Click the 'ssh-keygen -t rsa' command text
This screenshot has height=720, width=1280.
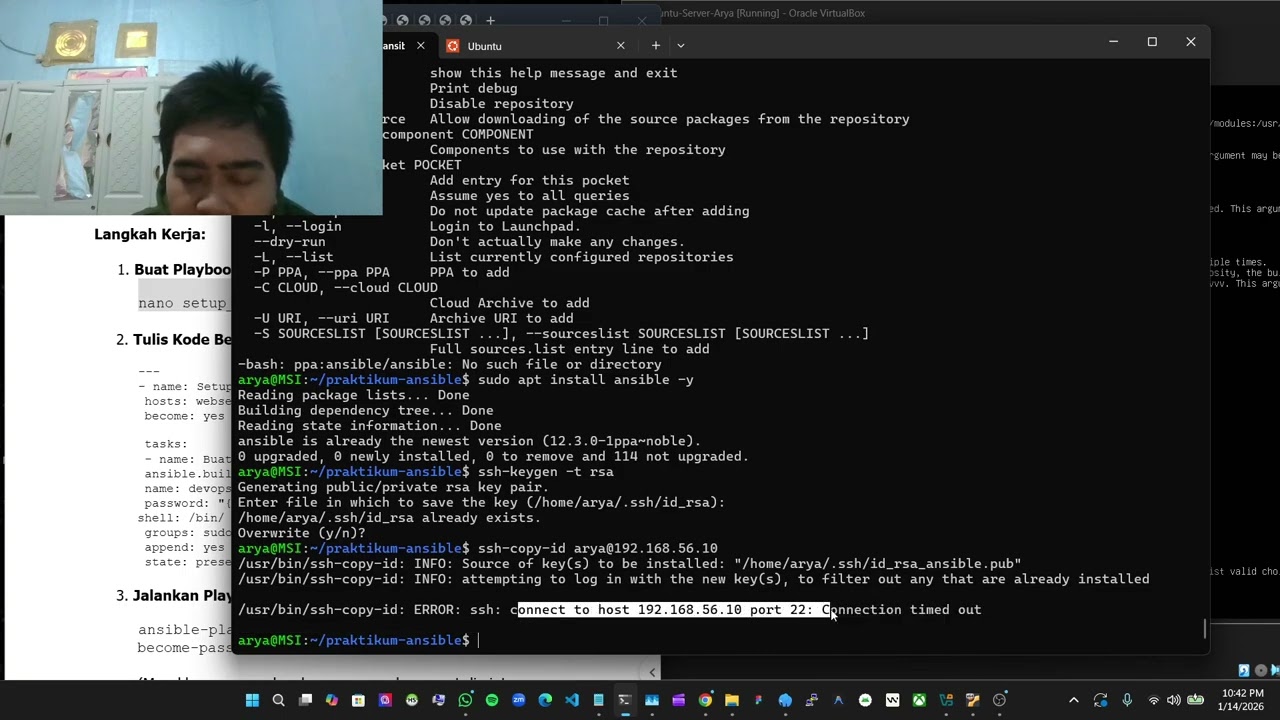click(x=545, y=472)
